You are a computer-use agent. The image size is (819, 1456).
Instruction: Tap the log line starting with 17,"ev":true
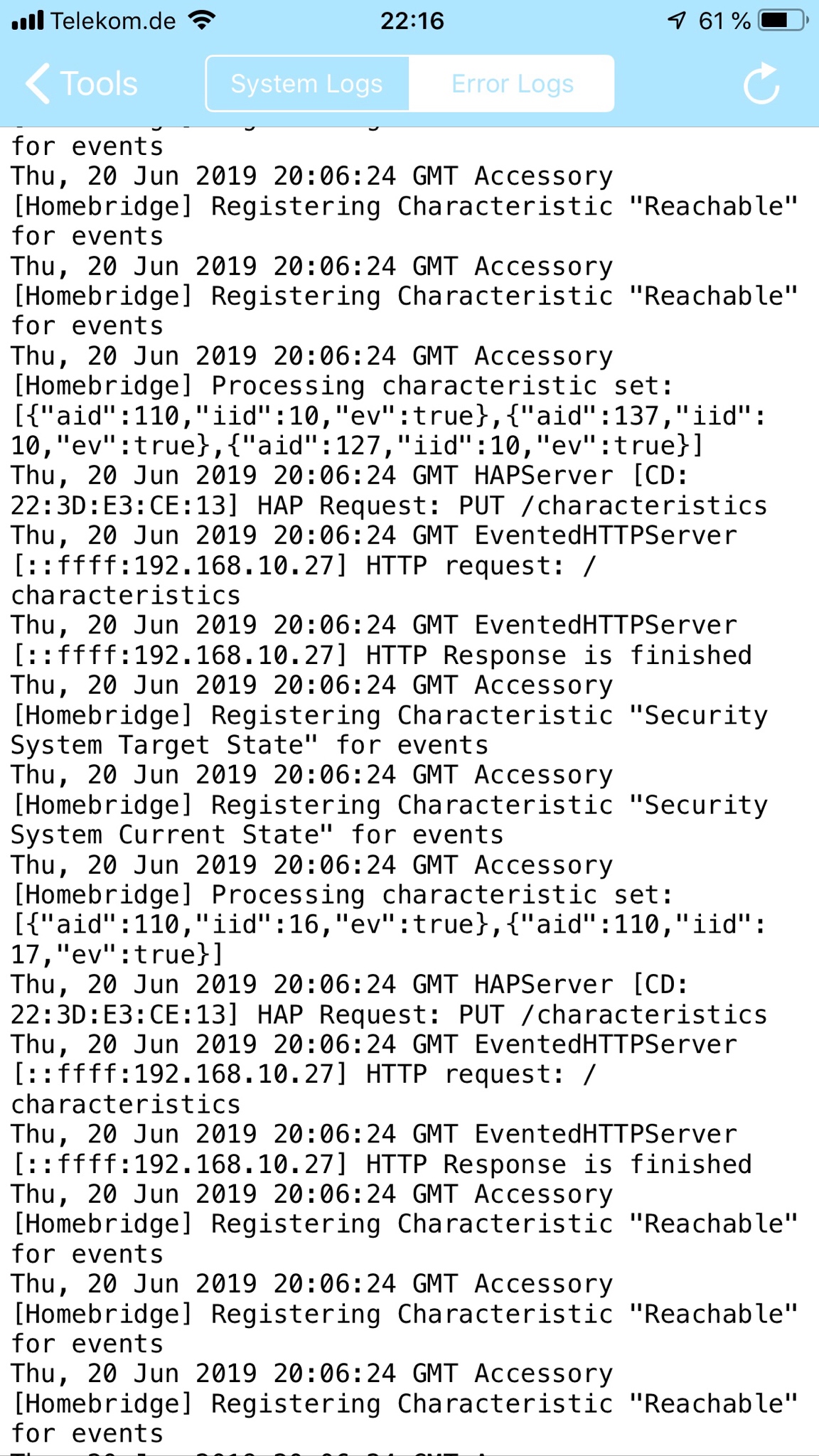point(117,954)
